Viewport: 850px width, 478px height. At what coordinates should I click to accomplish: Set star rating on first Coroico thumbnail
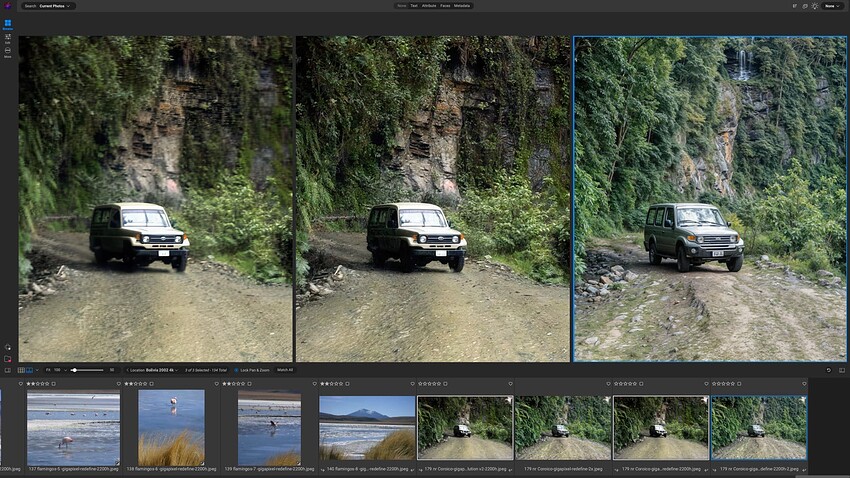[x=429, y=384]
